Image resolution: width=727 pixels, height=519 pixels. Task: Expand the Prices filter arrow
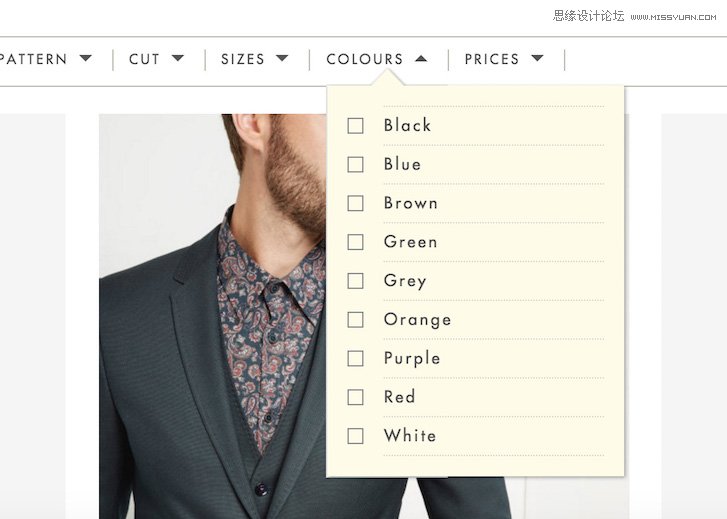click(x=537, y=59)
